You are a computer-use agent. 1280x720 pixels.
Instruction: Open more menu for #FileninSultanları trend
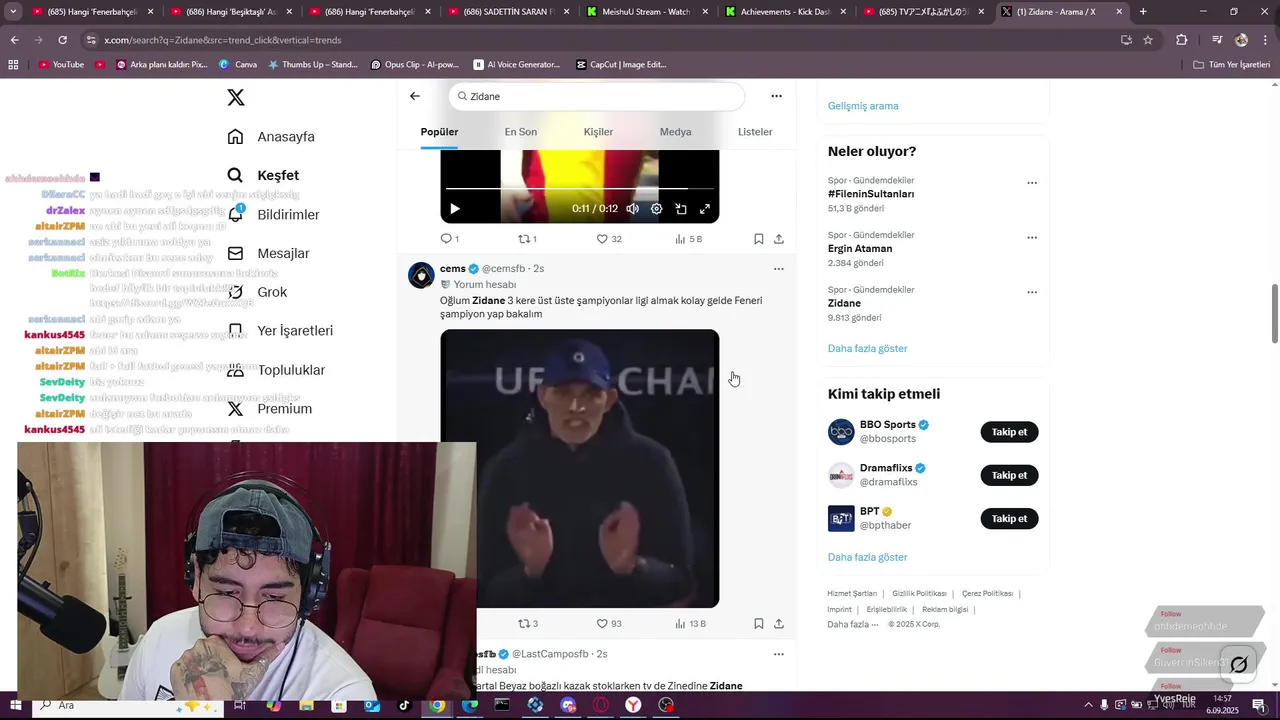click(1032, 183)
